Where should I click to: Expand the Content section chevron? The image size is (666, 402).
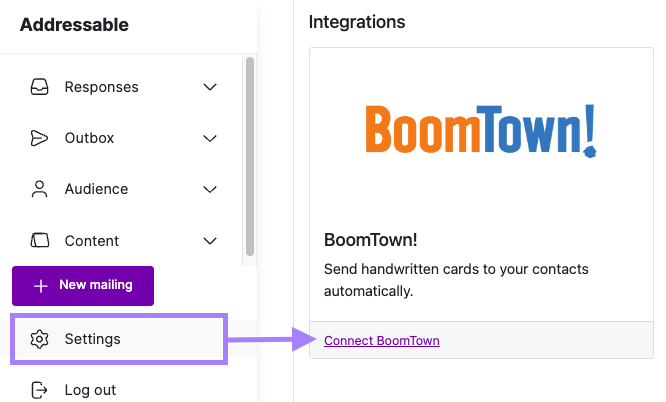tap(210, 241)
